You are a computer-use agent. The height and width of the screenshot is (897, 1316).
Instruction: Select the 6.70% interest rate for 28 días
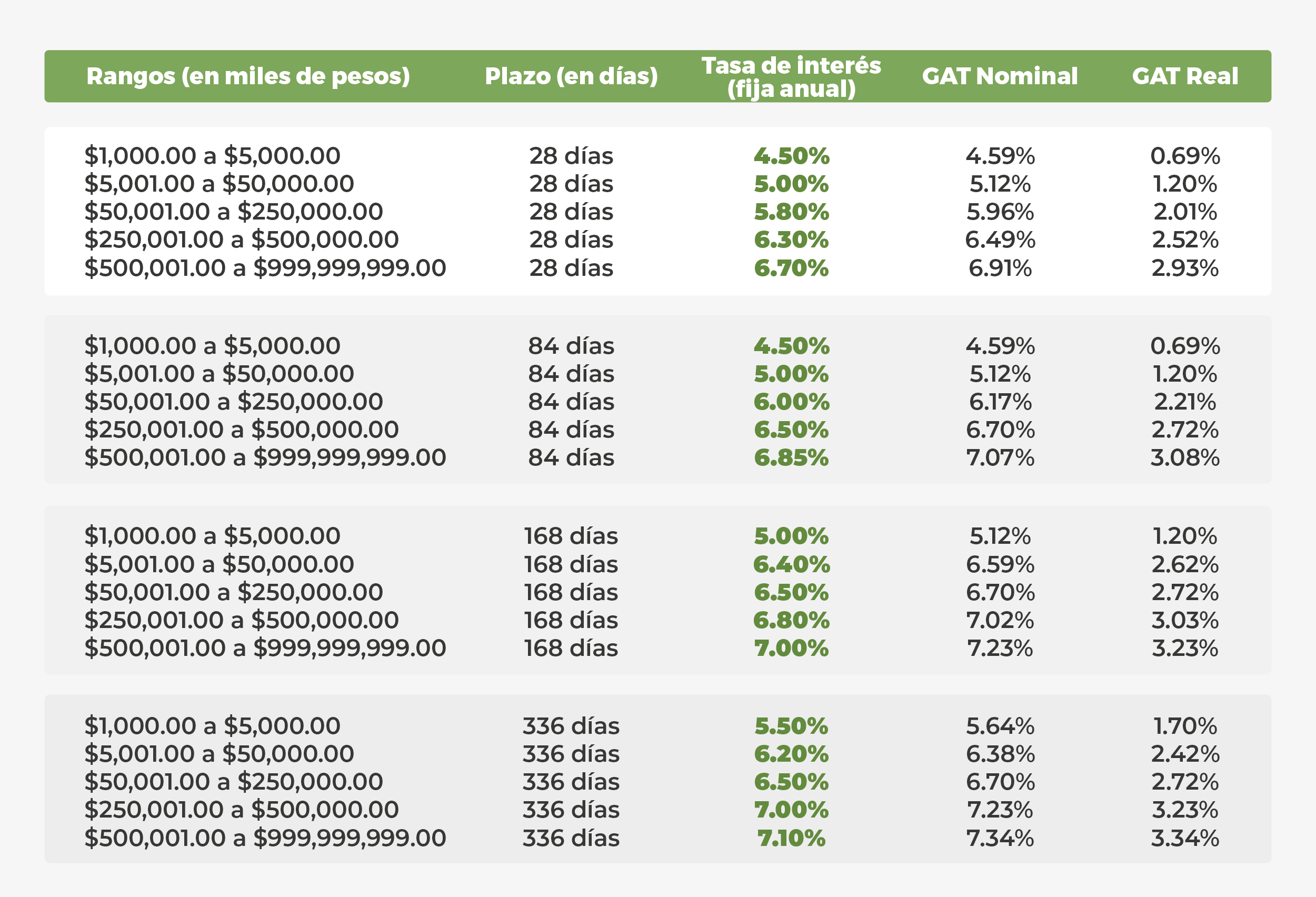pyautogui.click(x=791, y=268)
